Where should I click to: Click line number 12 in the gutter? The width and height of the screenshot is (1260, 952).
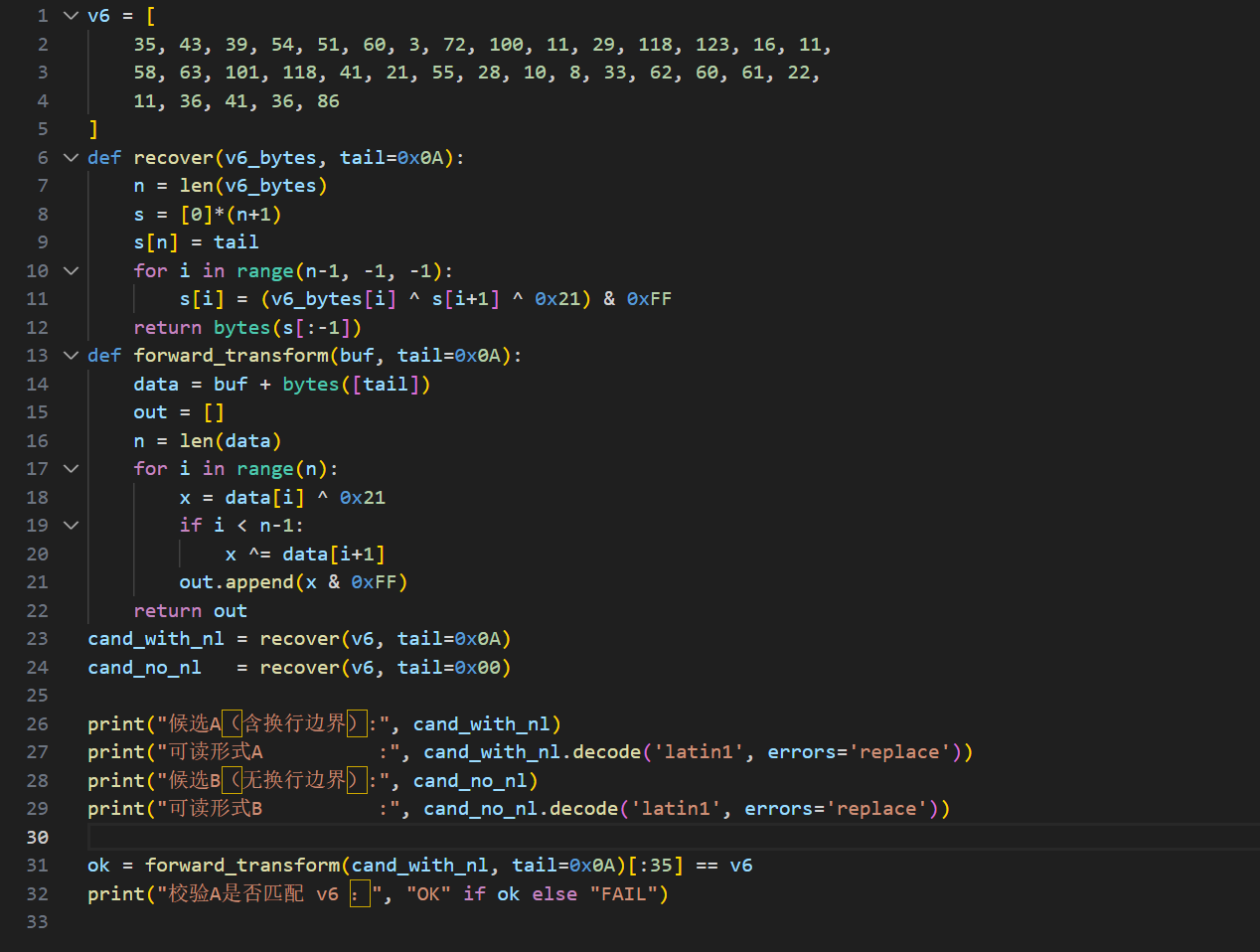click(x=37, y=327)
